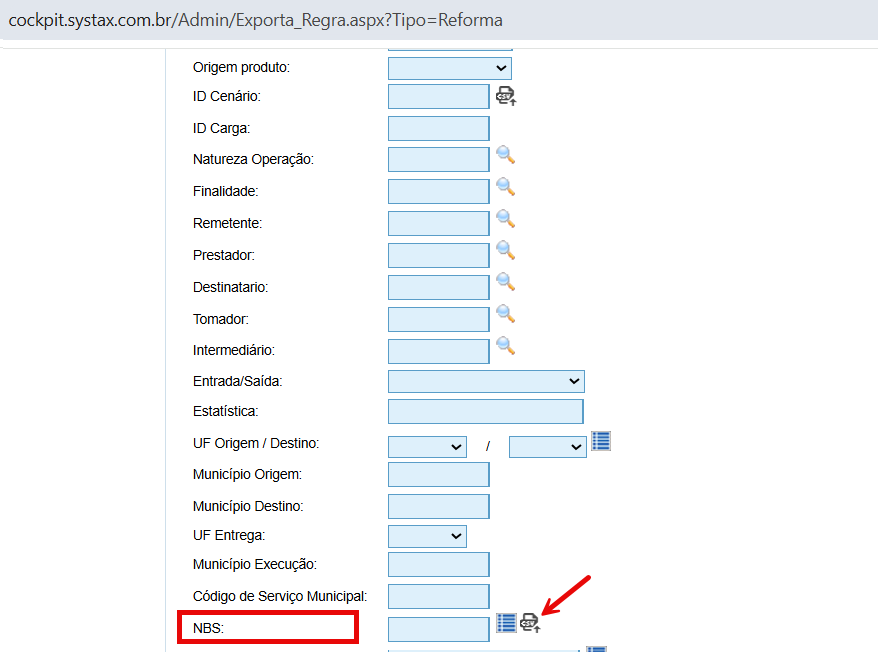Expand the Origem produto dropdown
The image size is (878, 652).
coord(450,68)
